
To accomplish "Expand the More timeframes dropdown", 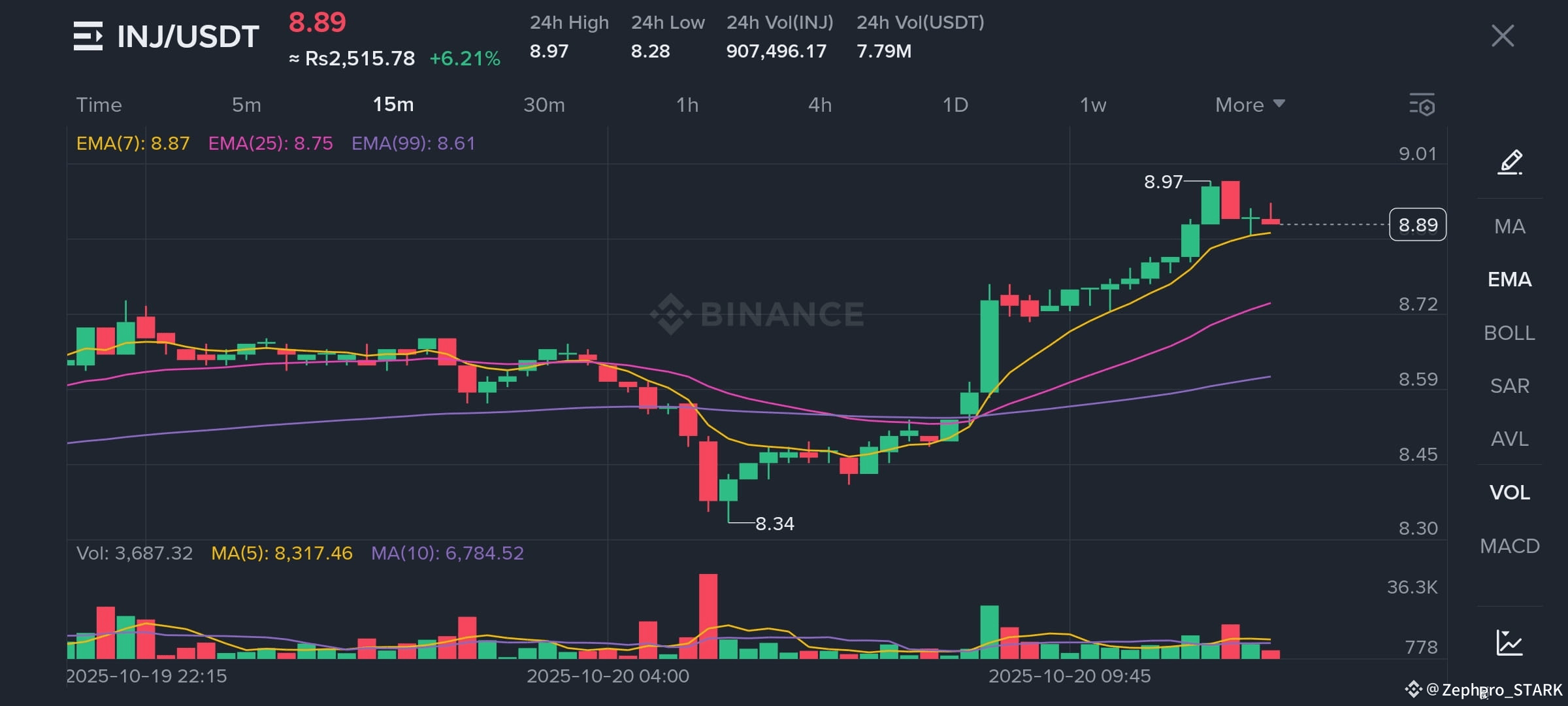I will point(1250,105).
